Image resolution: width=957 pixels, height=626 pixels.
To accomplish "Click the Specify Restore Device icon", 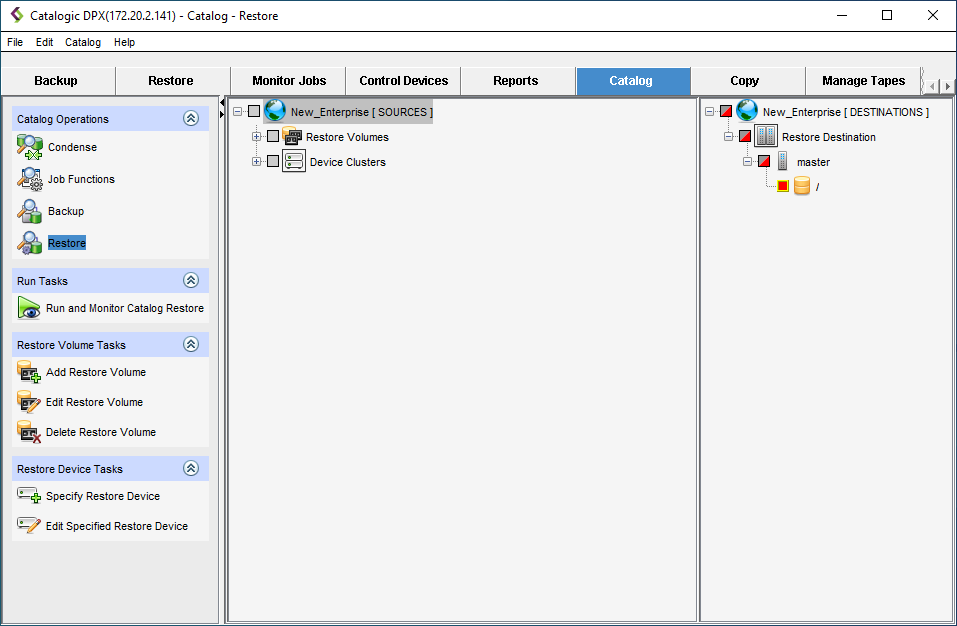I will (29, 496).
